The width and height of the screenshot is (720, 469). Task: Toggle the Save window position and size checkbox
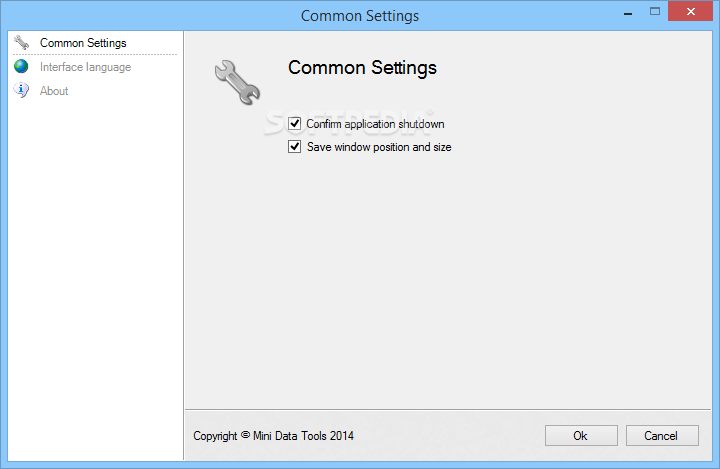click(294, 147)
